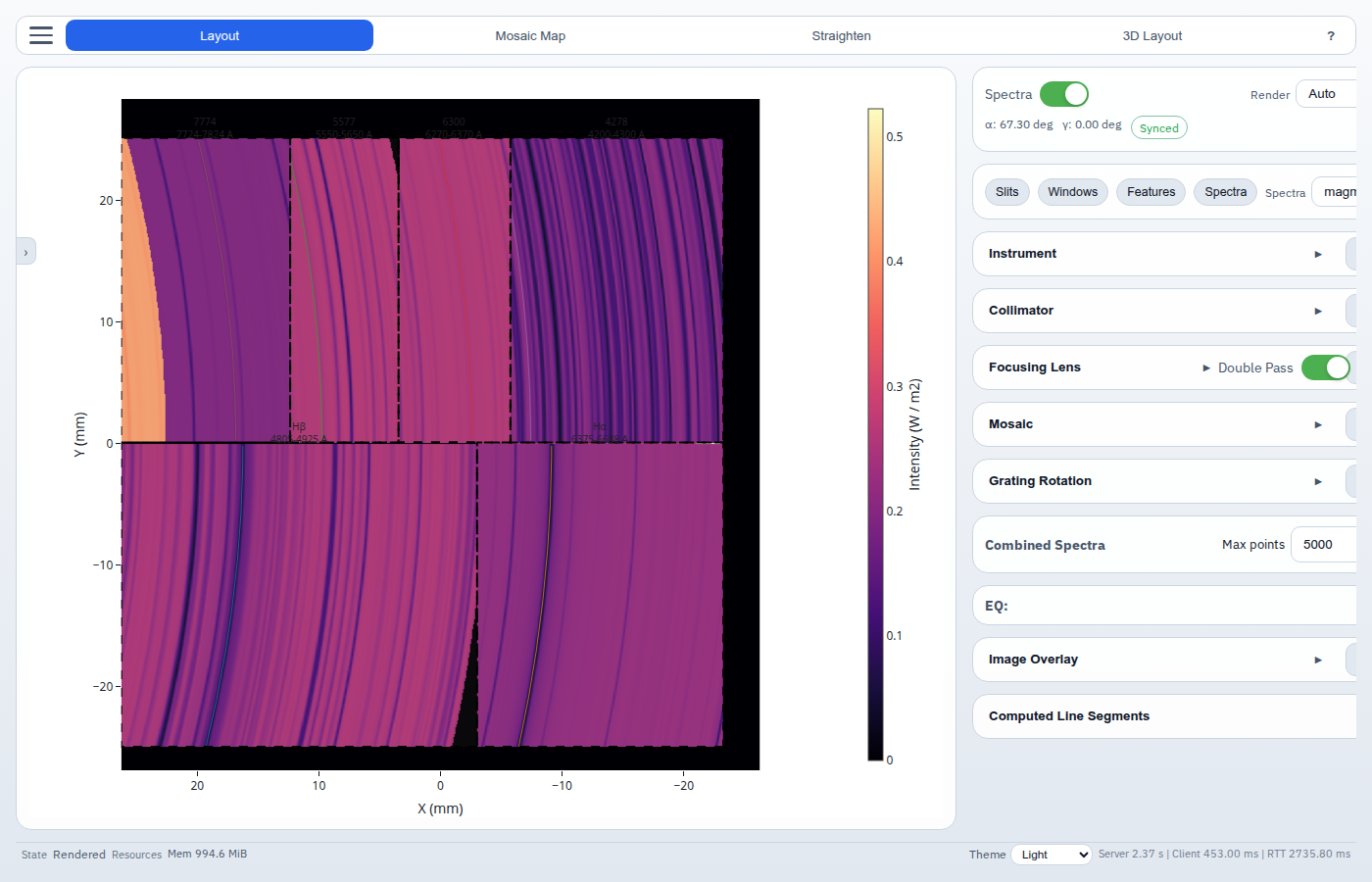Toggle the Spectra switch off
The height and width of the screenshot is (882, 1372).
[1064, 94]
